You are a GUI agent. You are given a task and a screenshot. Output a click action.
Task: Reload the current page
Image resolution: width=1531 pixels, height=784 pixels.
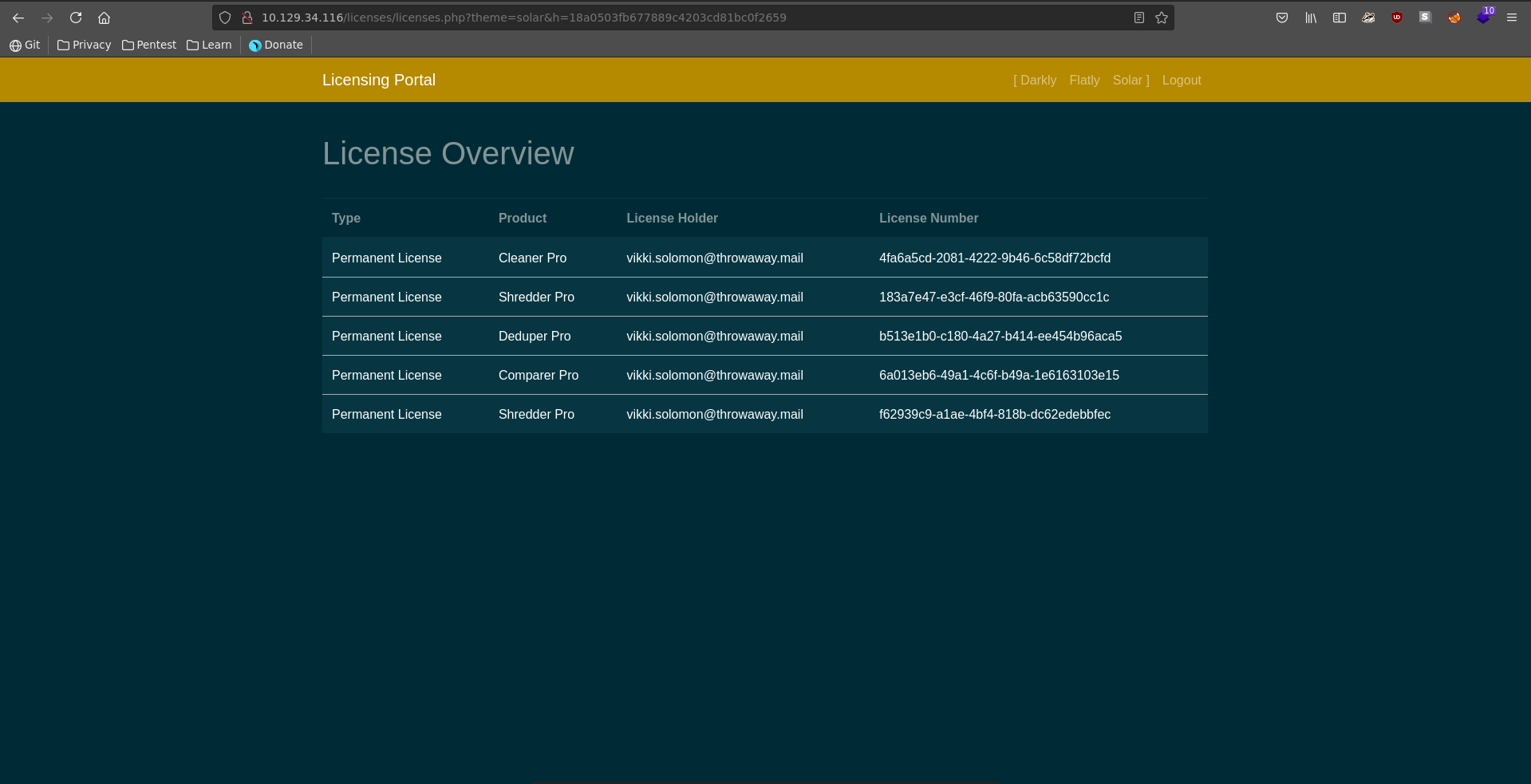click(76, 18)
